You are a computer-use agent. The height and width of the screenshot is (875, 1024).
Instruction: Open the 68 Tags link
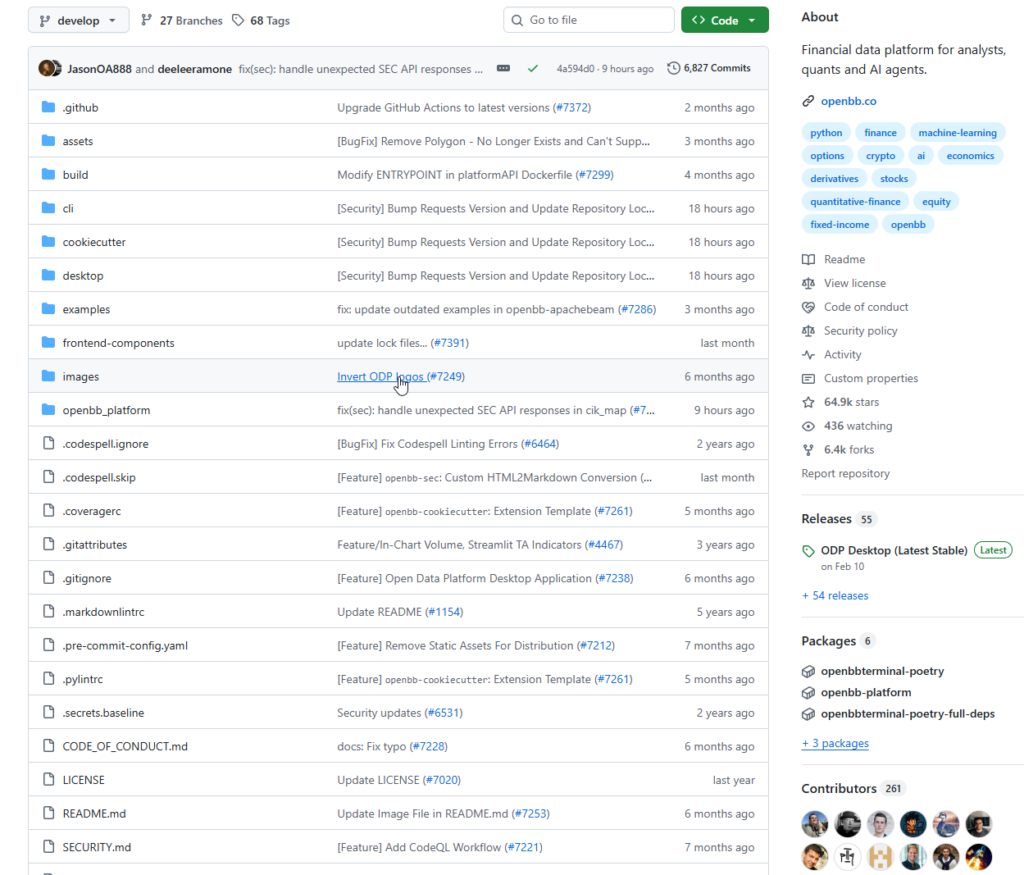[x=260, y=20]
